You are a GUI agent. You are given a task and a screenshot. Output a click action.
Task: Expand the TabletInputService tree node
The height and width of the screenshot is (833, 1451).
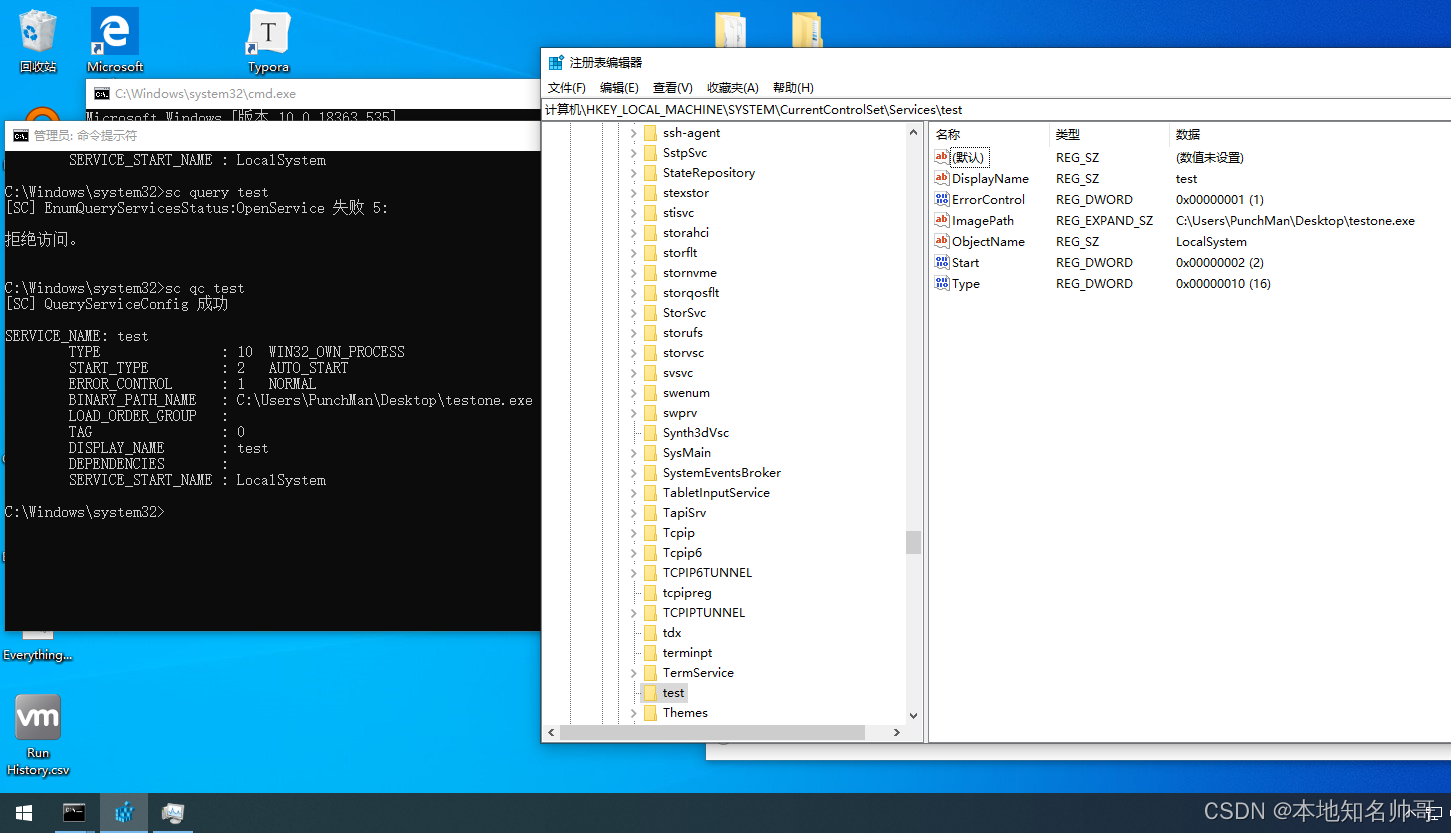point(633,493)
